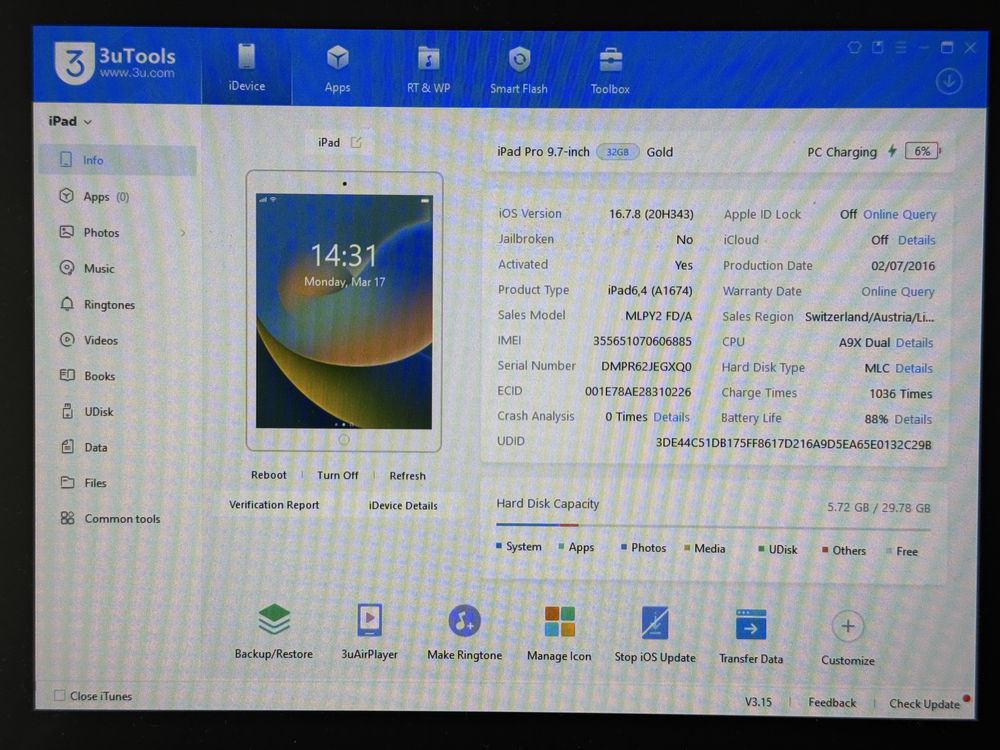The width and height of the screenshot is (1000, 750).
Task: Click the 6% battery indicator
Action: (x=922, y=151)
